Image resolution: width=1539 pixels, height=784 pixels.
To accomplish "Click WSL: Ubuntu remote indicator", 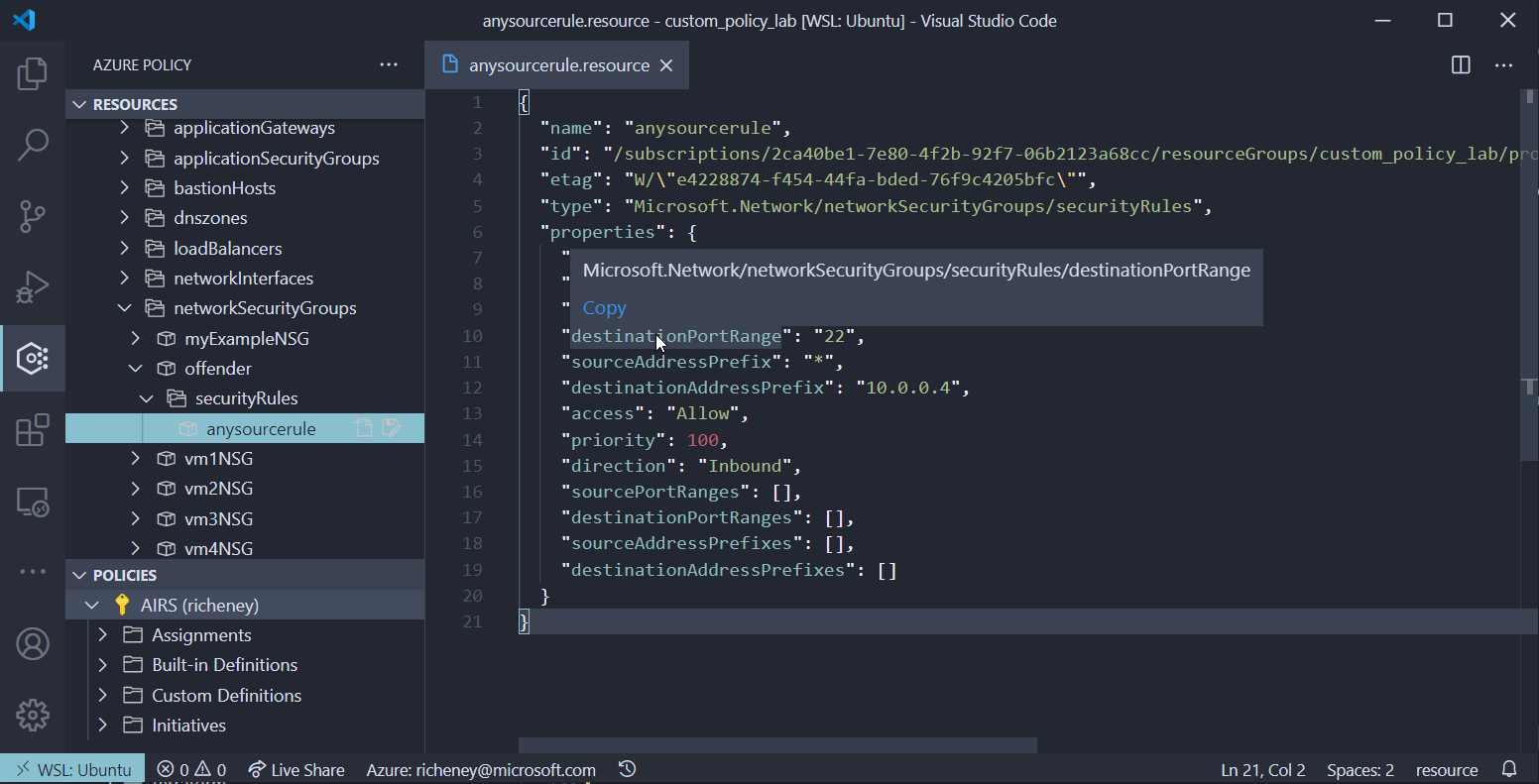I will [x=72, y=769].
